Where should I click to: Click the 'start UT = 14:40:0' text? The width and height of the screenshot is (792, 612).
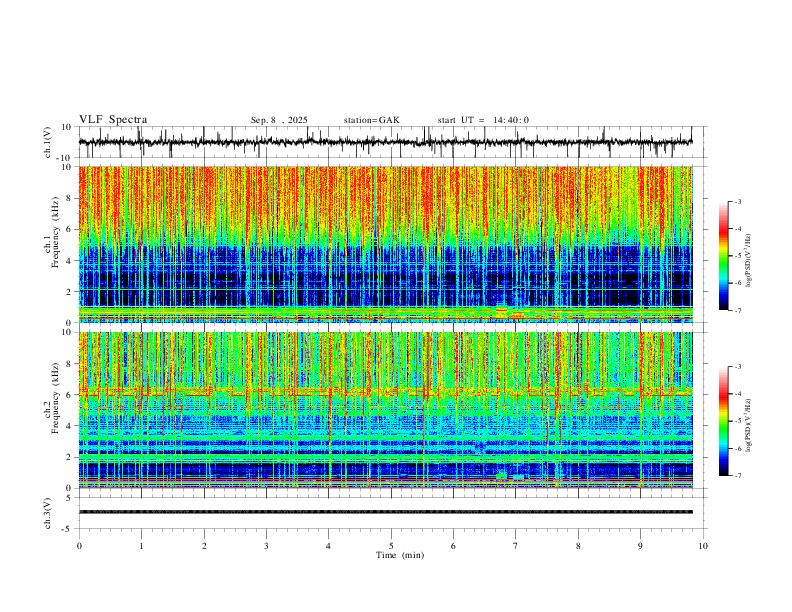pyautogui.click(x=483, y=120)
